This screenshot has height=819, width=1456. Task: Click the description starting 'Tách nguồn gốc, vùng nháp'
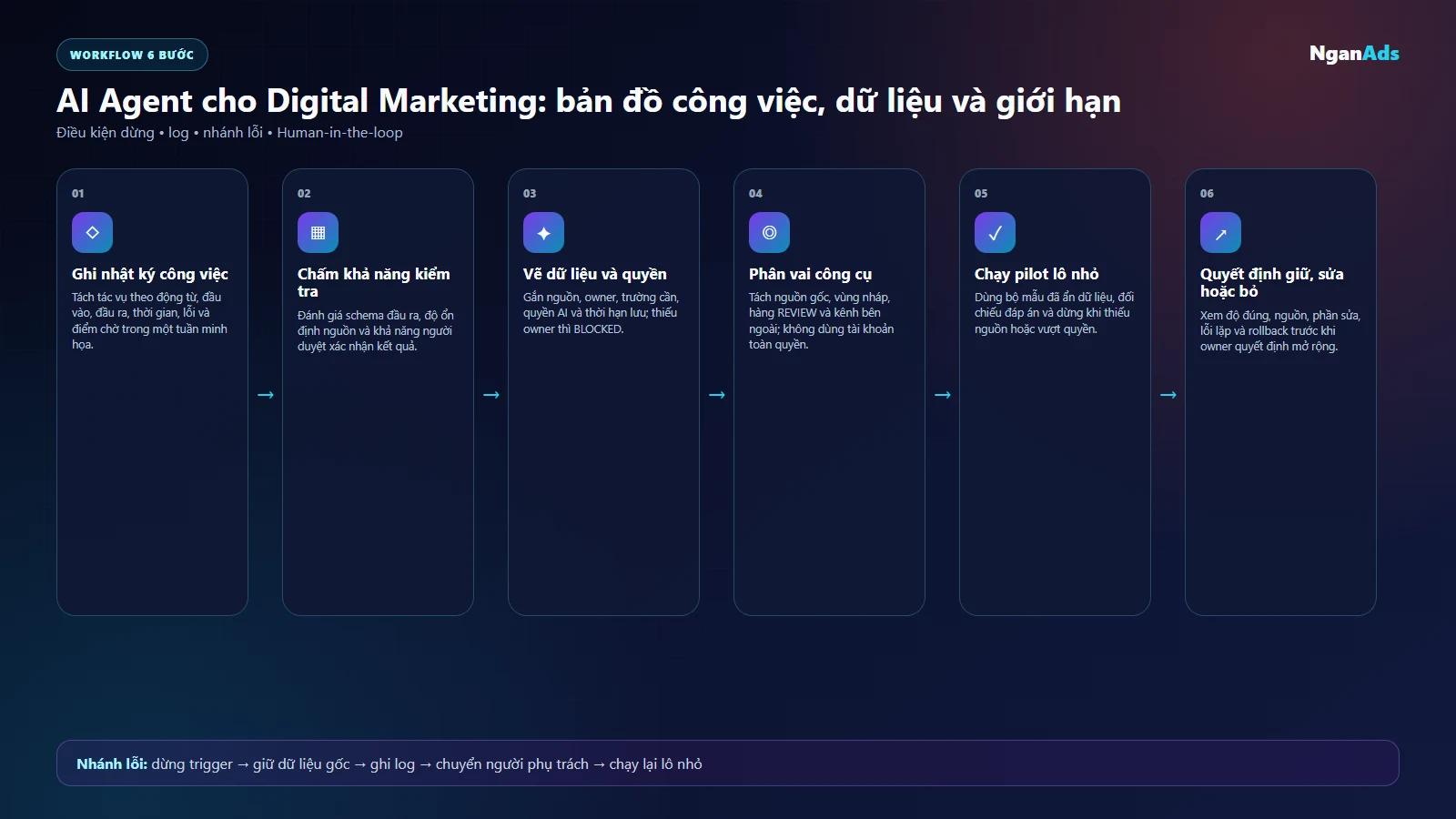[822, 321]
